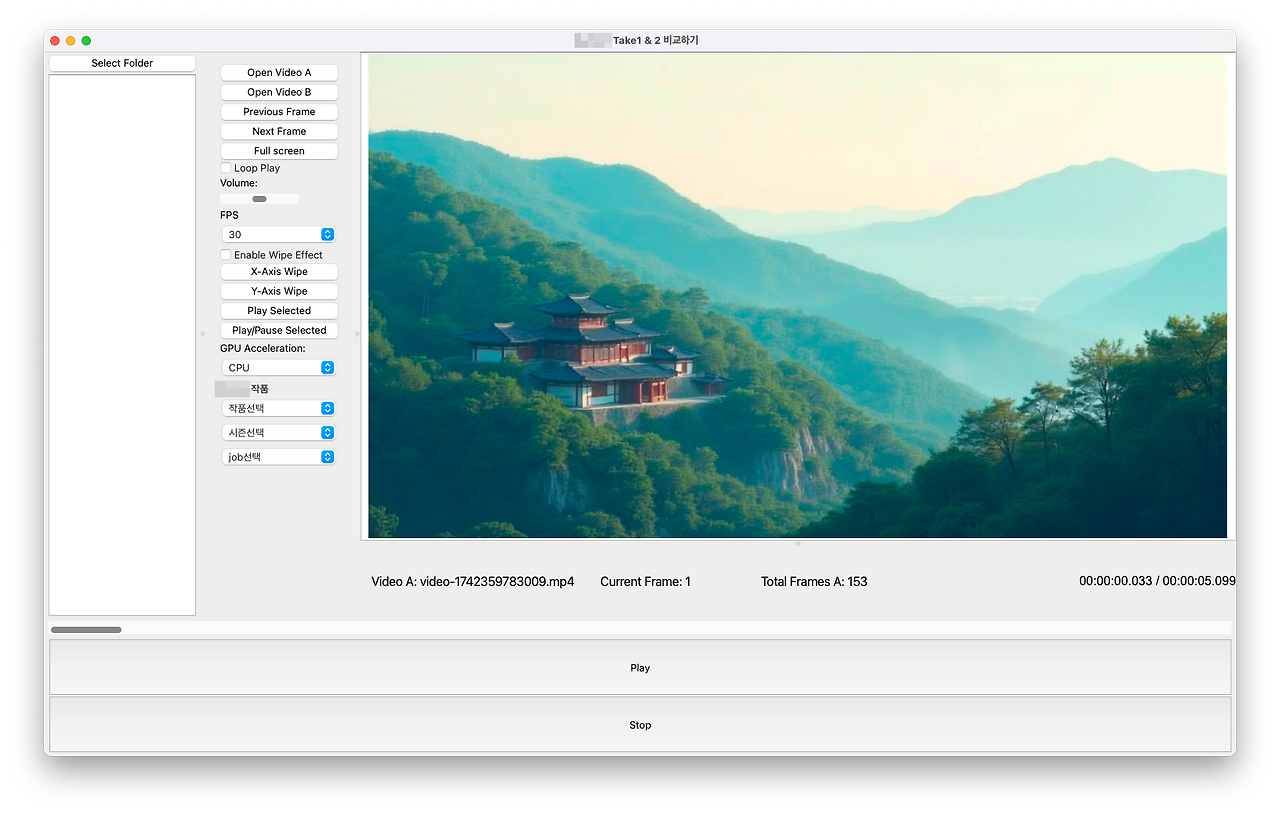The height and width of the screenshot is (814, 1280).
Task: Open the FPS dropdown showing 30
Action: tap(279, 234)
